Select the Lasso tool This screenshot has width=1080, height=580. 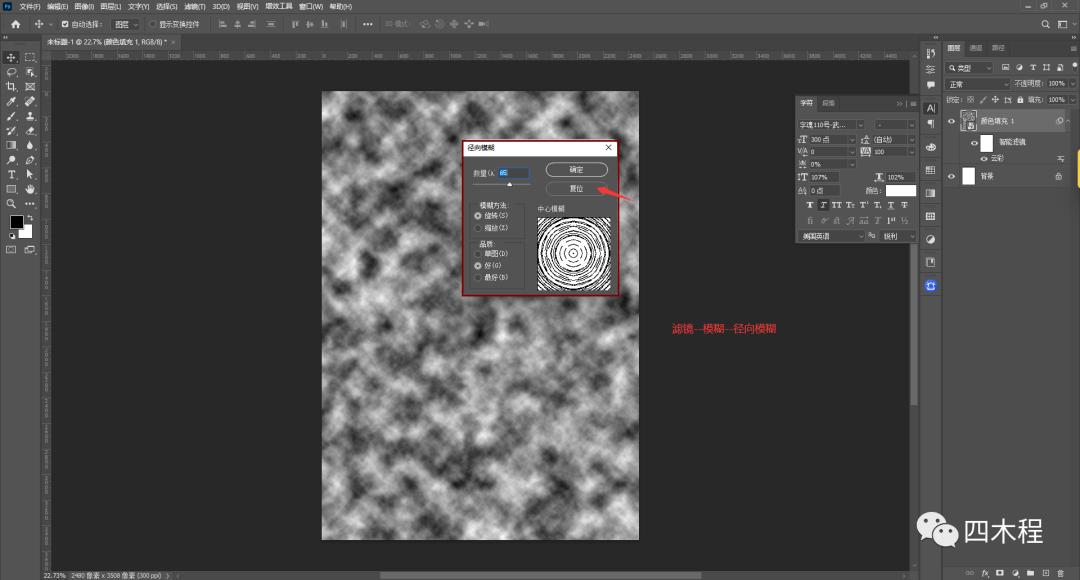tap(11, 72)
